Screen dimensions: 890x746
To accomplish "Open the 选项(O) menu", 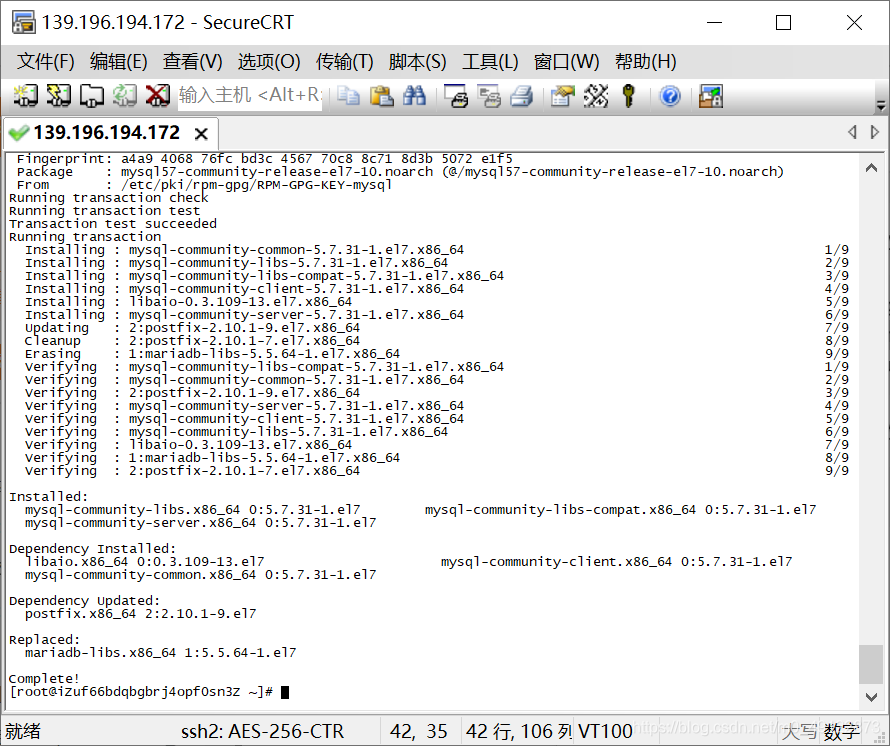I will tap(268, 61).
